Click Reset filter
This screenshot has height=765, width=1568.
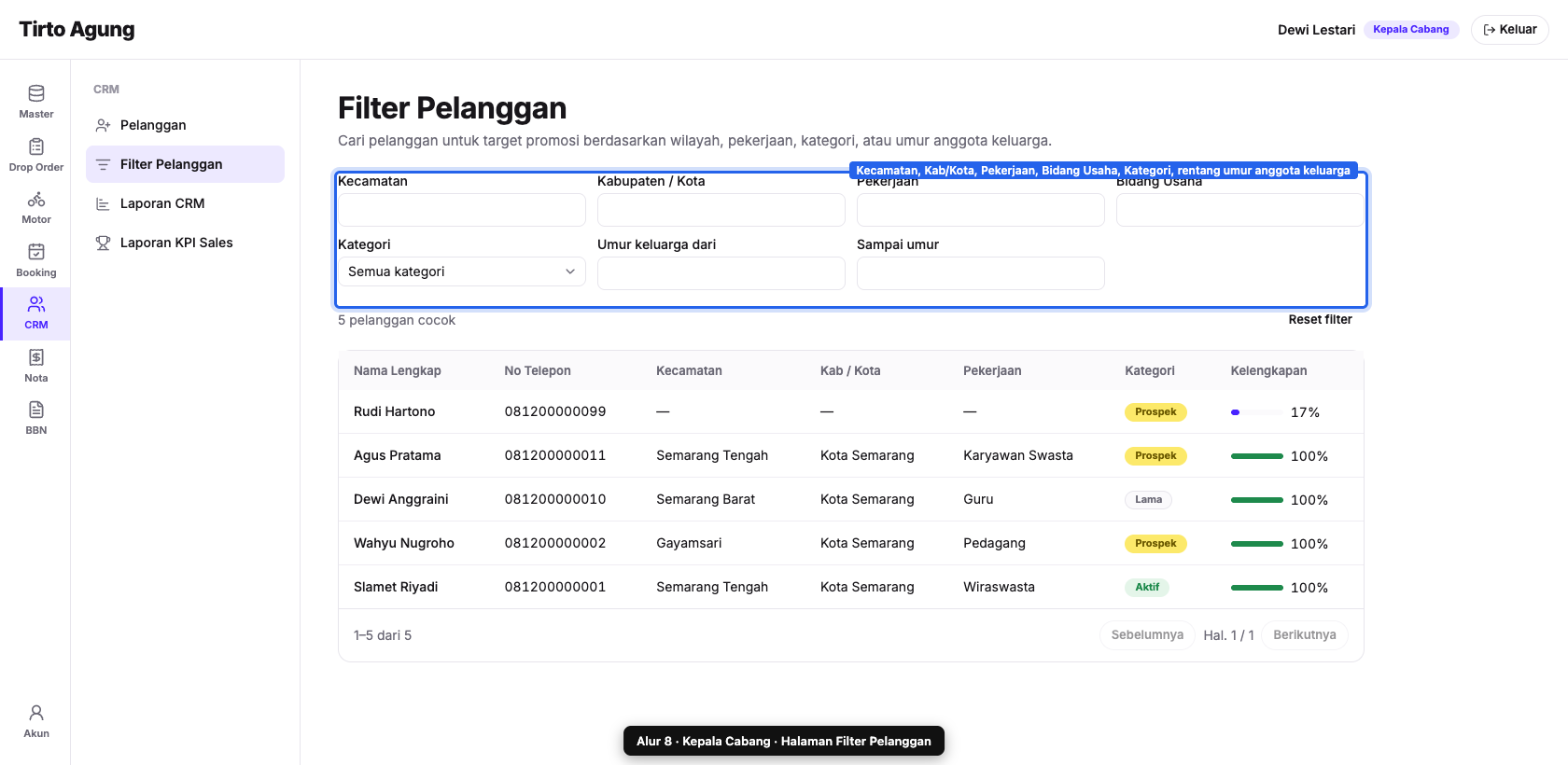1320,320
